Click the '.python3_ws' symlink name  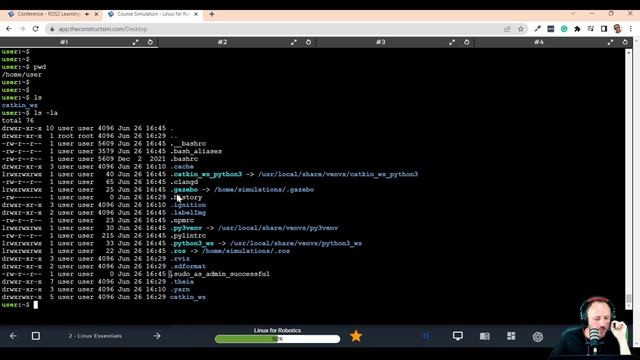coord(192,243)
